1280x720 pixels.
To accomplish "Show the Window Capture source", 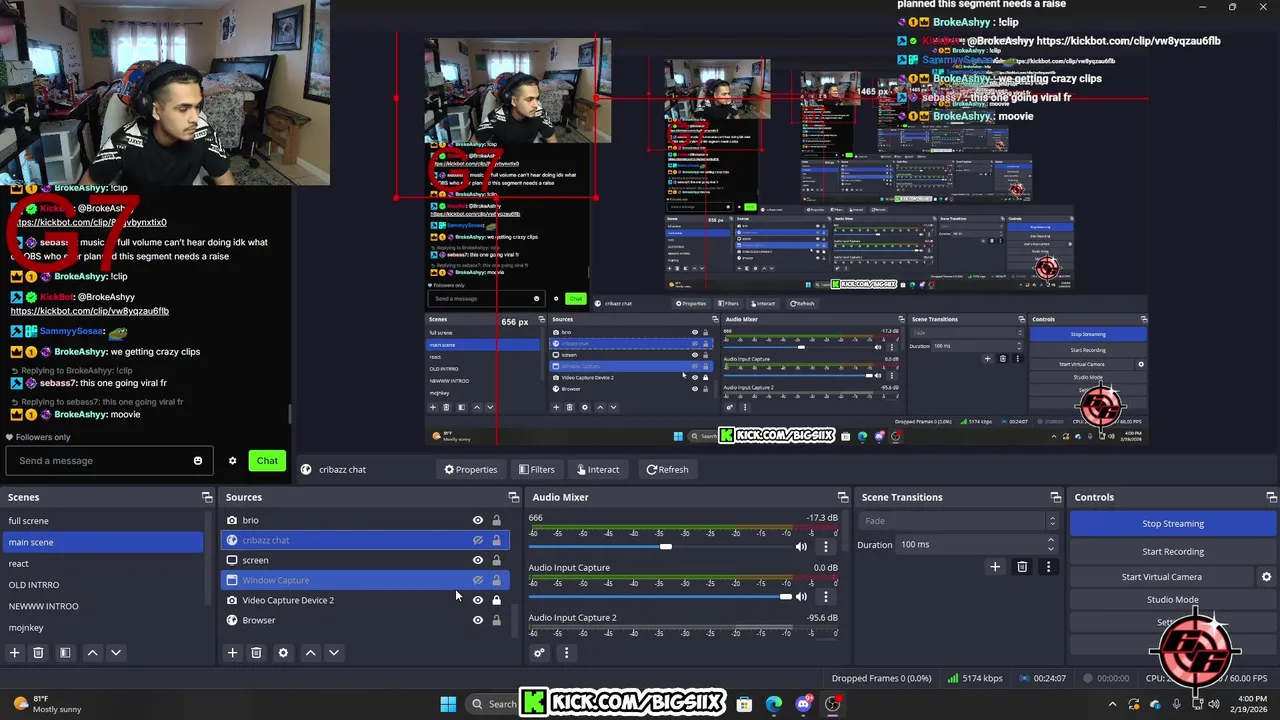I will coord(478,580).
